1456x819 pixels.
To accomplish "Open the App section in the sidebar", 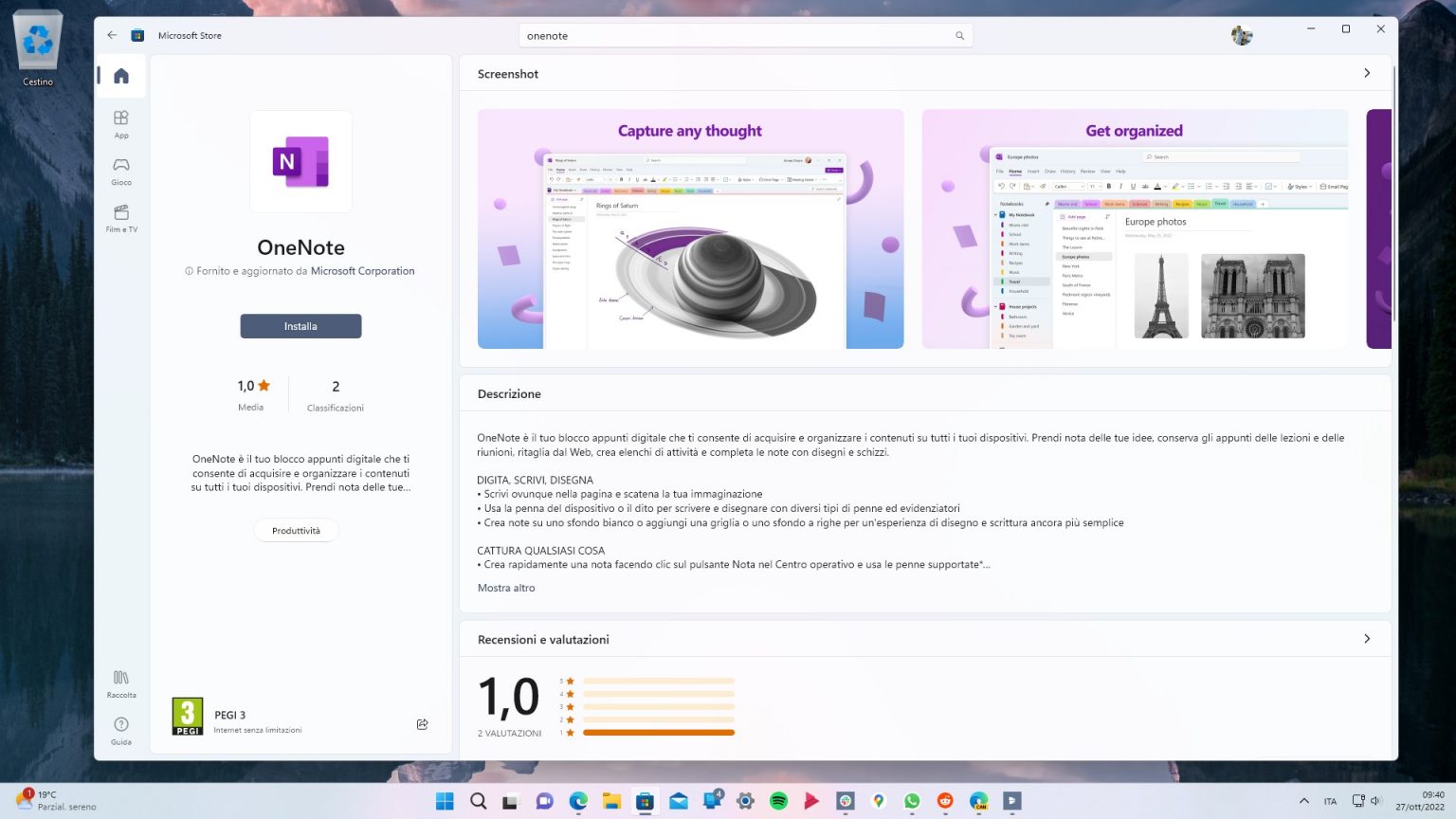I will [x=120, y=124].
